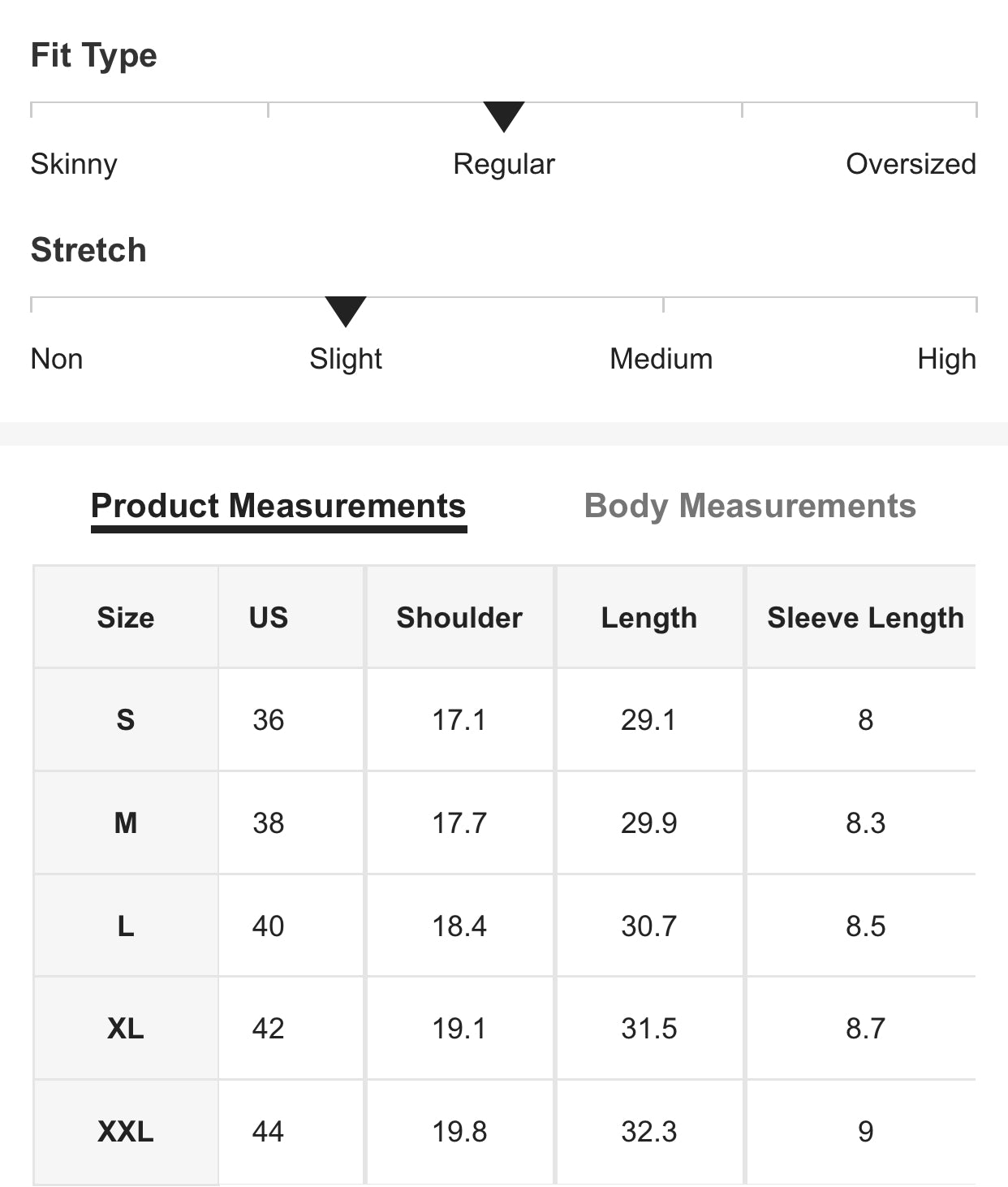Click the Skinny fit label
The height and width of the screenshot is (1187, 1008).
click(x=74, y=164)
